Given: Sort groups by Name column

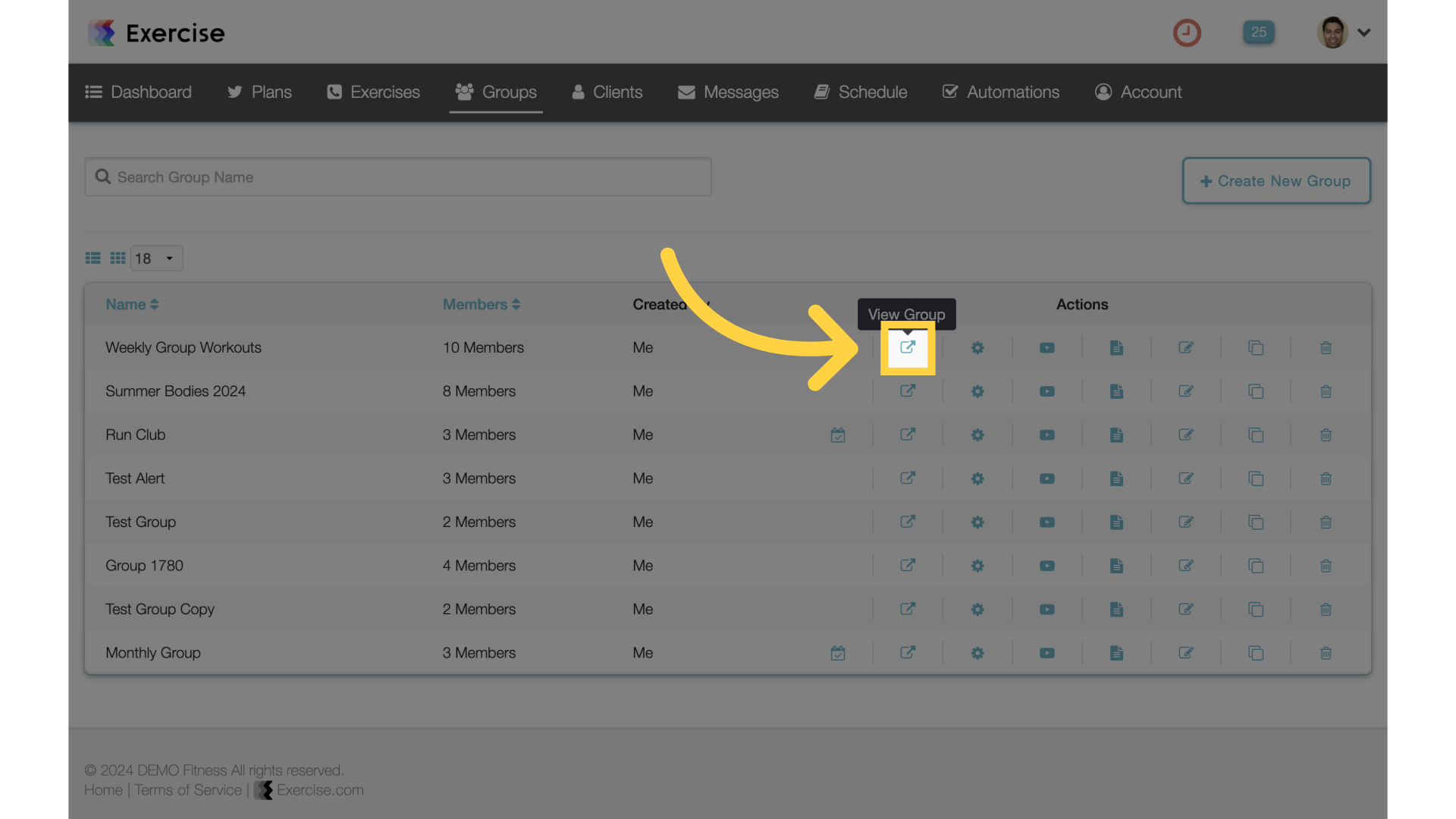Looking at the screenshot, I should 132,304.
